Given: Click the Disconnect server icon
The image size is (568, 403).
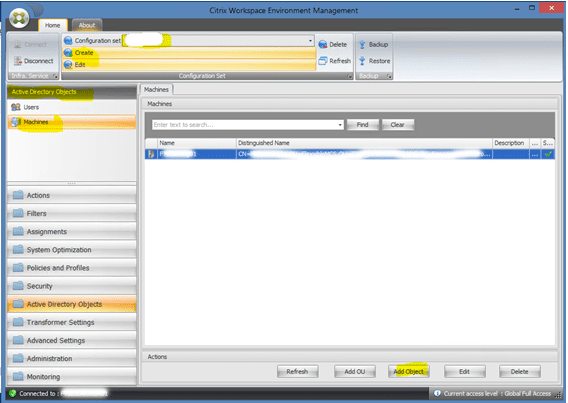Looking at the screenshot, I should [x=18, y=61].
